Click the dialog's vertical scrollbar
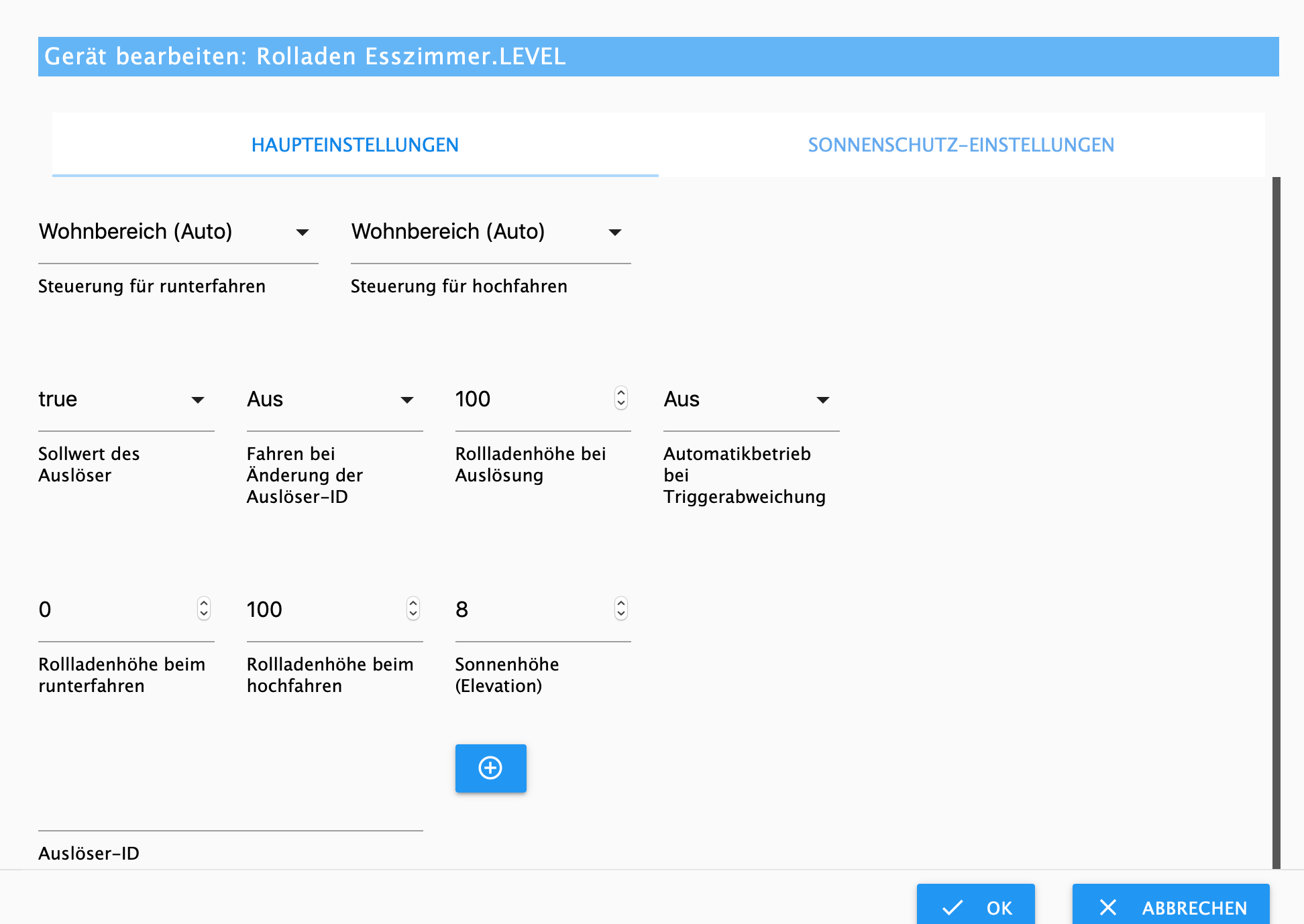 tap(1276, 523)
